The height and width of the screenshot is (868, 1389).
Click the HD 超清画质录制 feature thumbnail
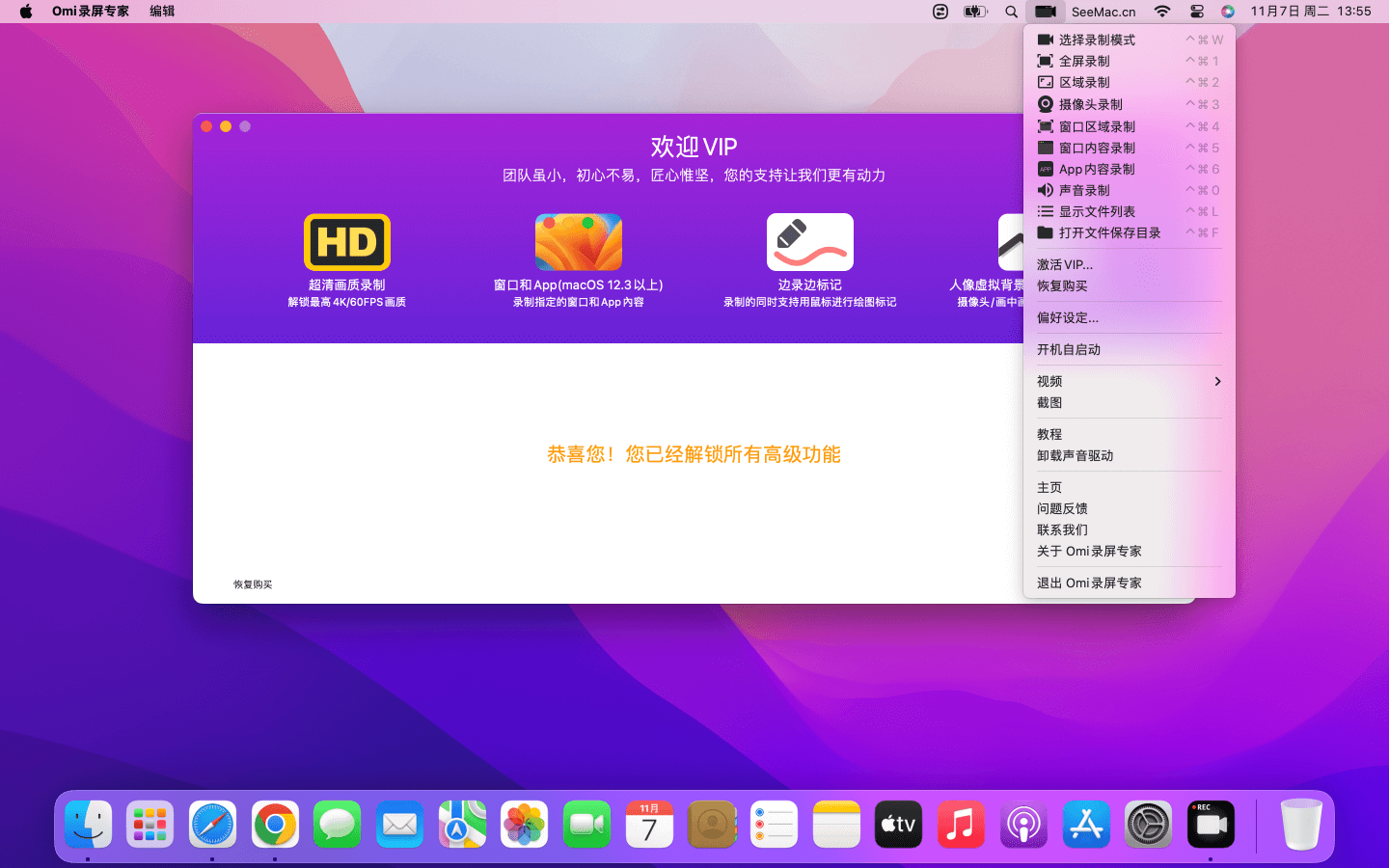point(347,242)
